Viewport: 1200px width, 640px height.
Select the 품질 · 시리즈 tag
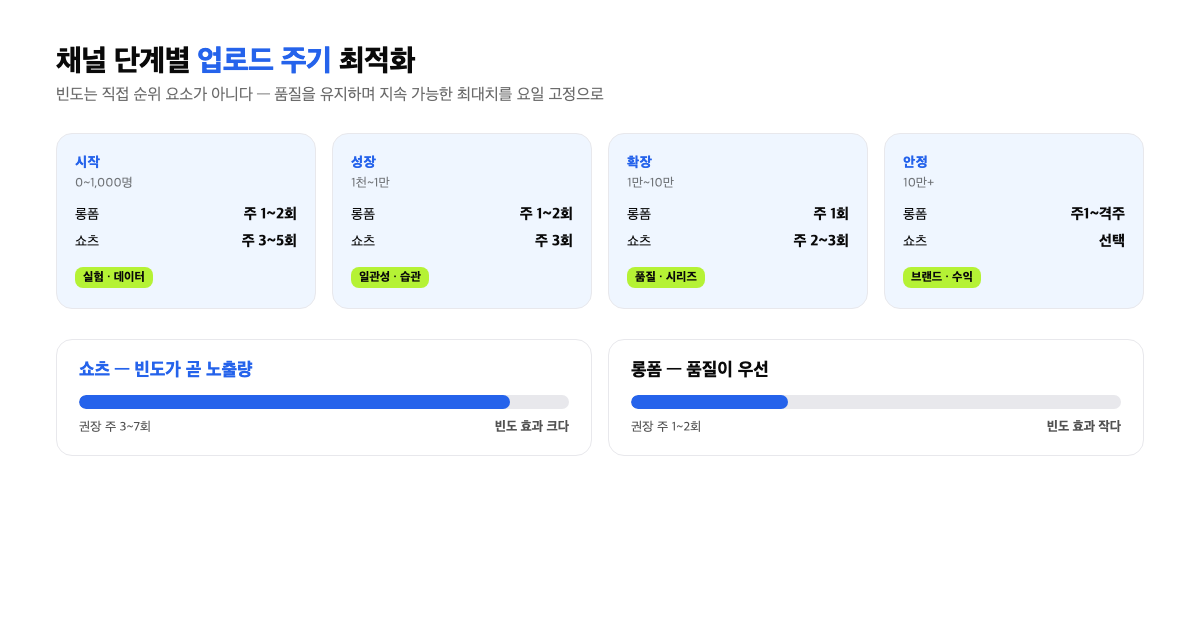coord(666,277)
